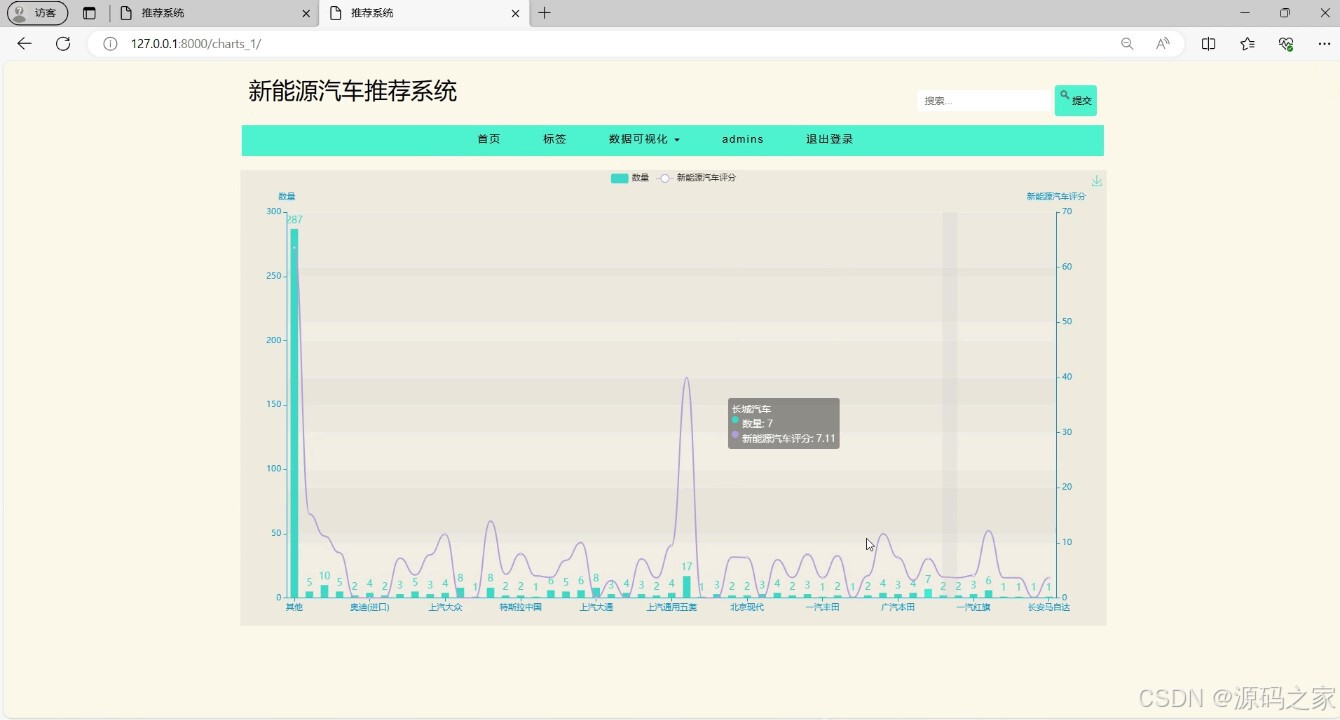Click the address bar URL 127.0.0.1:8000/charts_1/

pyautogui.click(x=196, y=44)
